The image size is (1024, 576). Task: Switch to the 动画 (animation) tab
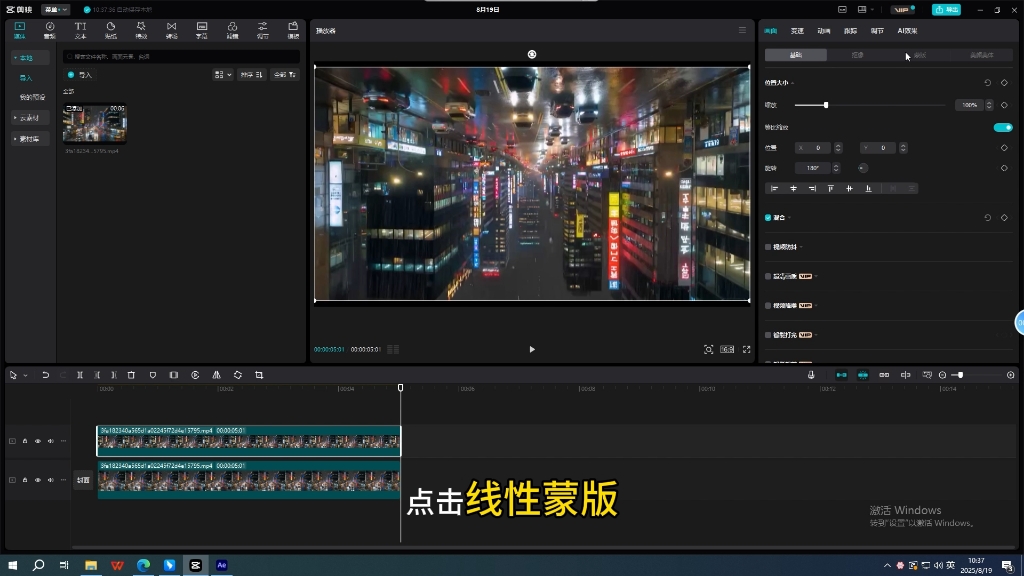[824, 31]
